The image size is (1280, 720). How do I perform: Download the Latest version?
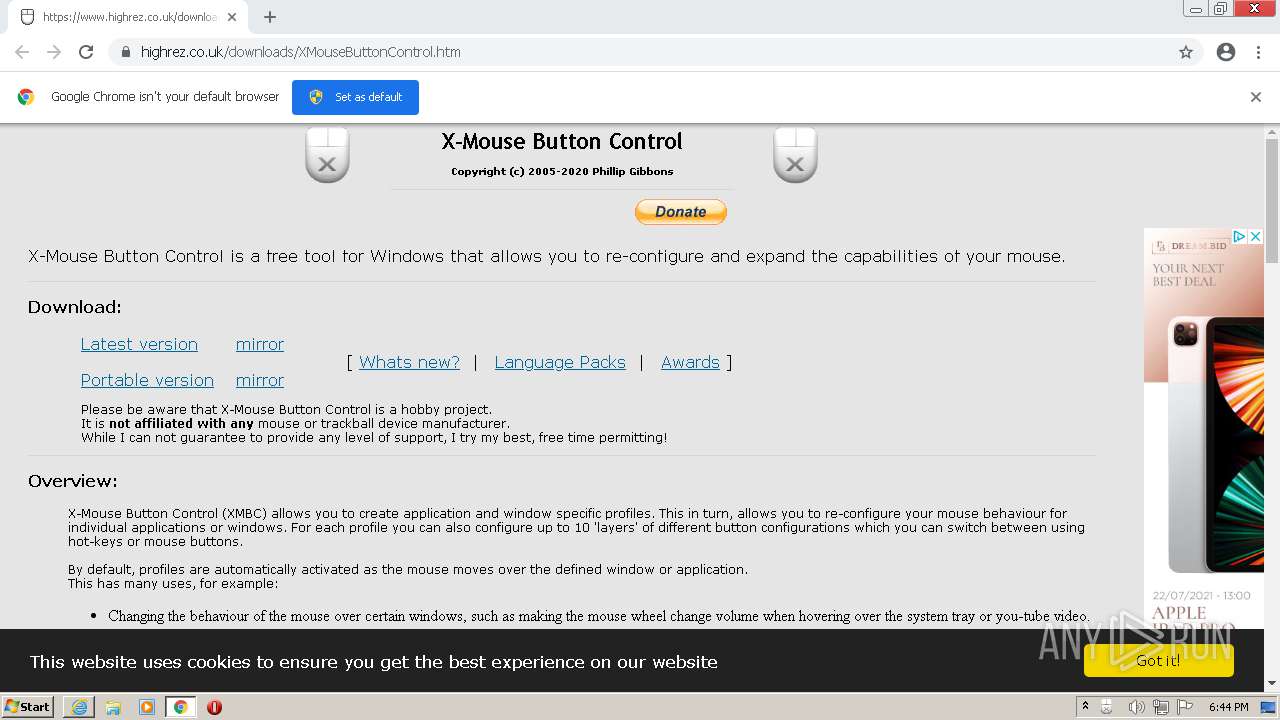click(139, 344)
